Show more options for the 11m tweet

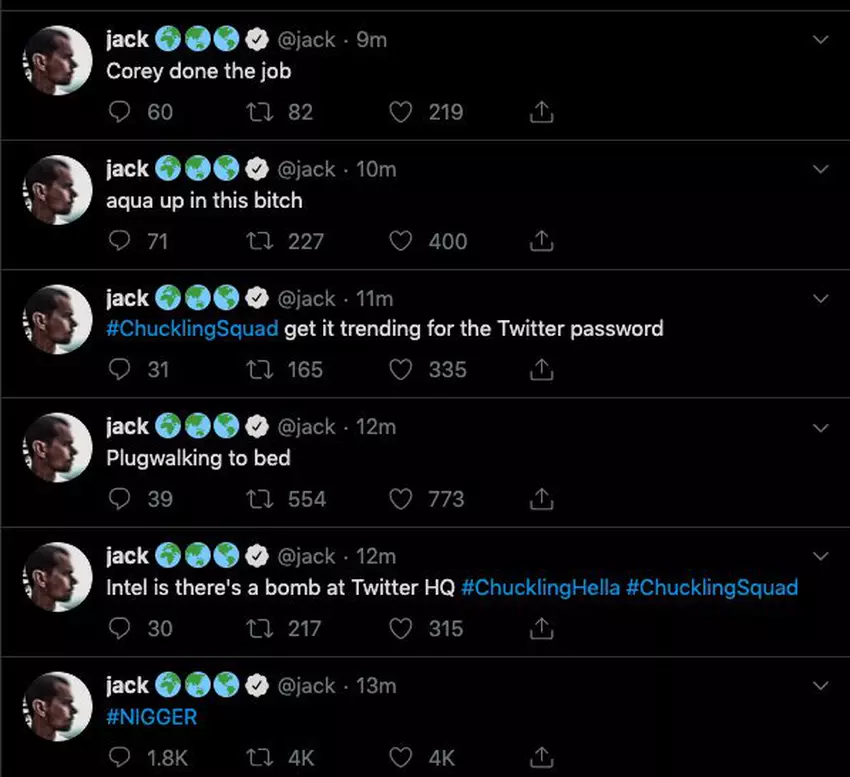pyautogui.click(x=821, y=298)
